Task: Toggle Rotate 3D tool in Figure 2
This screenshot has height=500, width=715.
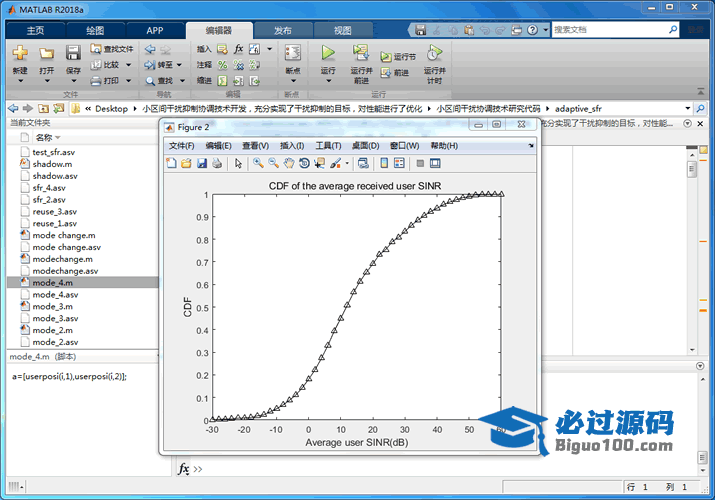Action: (x=304, y=163)
